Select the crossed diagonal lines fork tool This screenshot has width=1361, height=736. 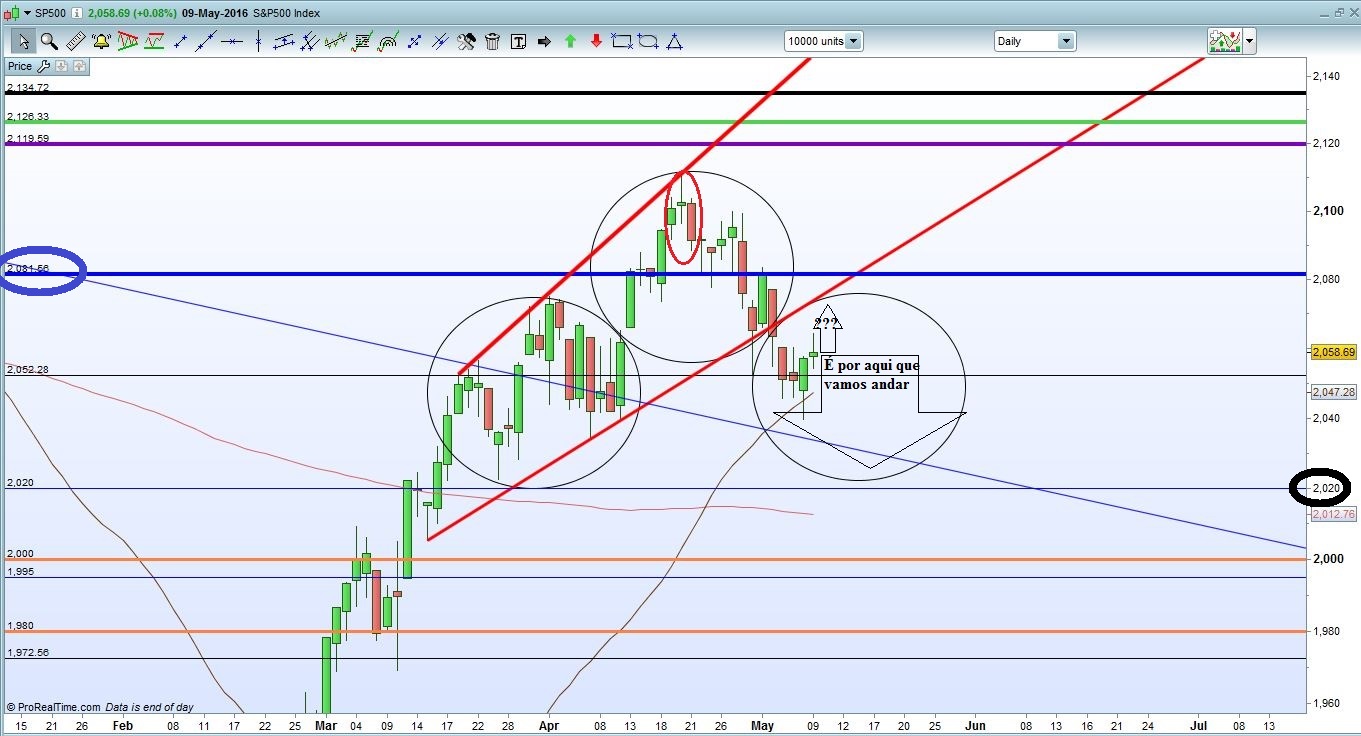[310, 41]
